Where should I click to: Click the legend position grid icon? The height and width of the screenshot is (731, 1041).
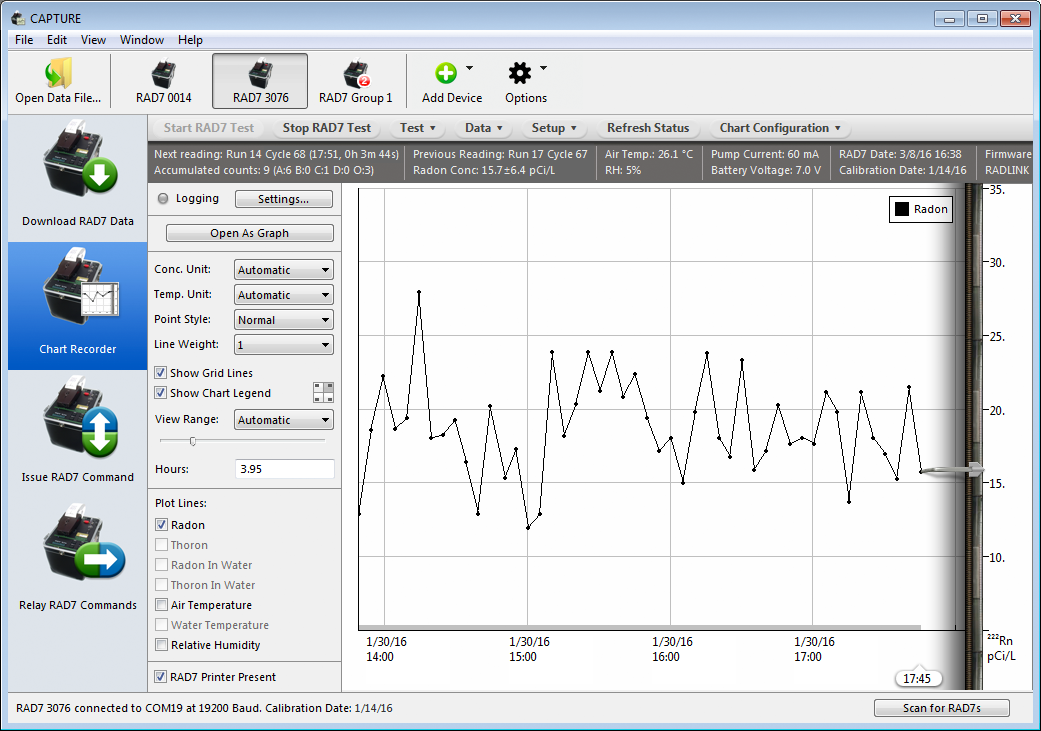click(323, 392)
